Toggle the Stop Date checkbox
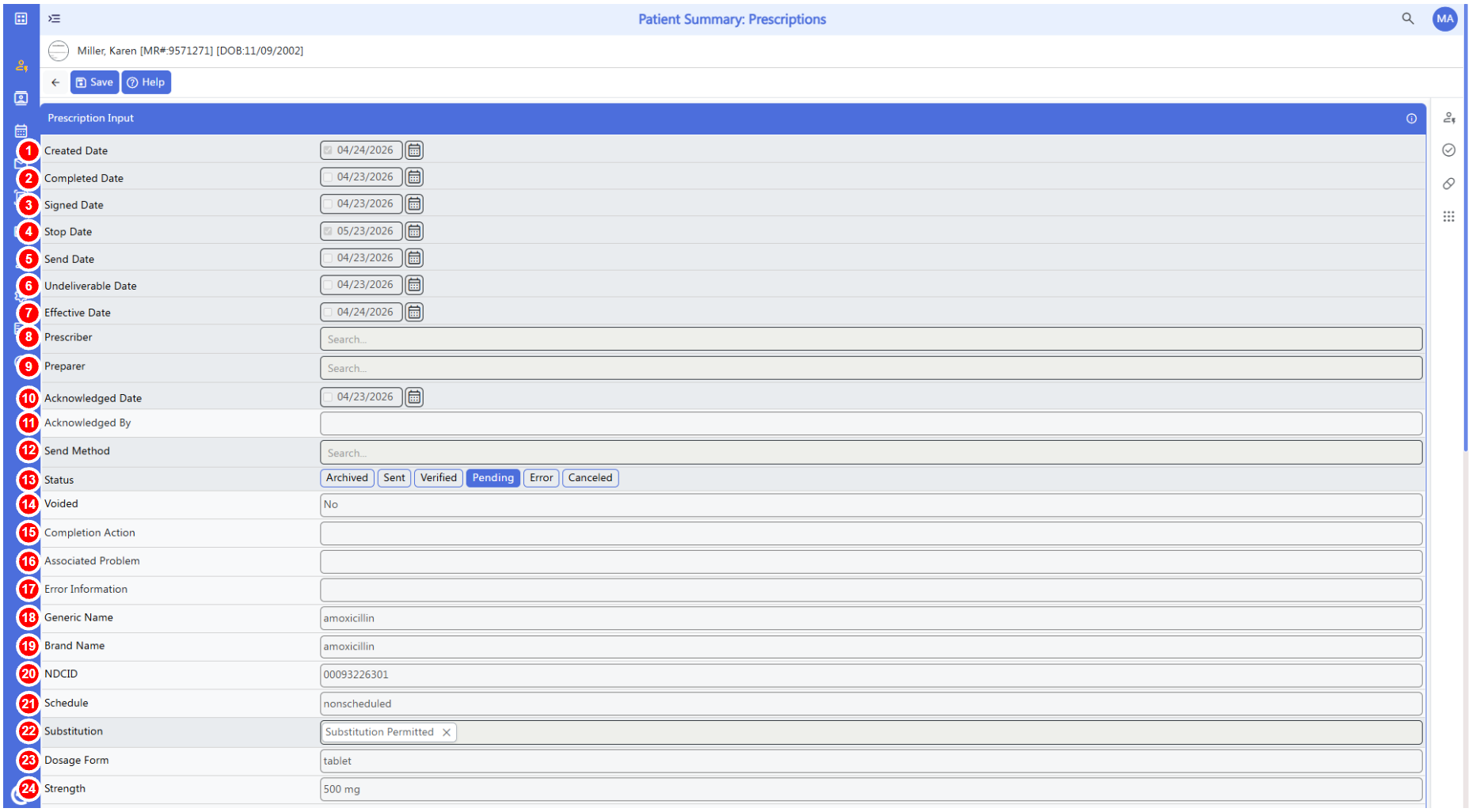 (328, 231)
